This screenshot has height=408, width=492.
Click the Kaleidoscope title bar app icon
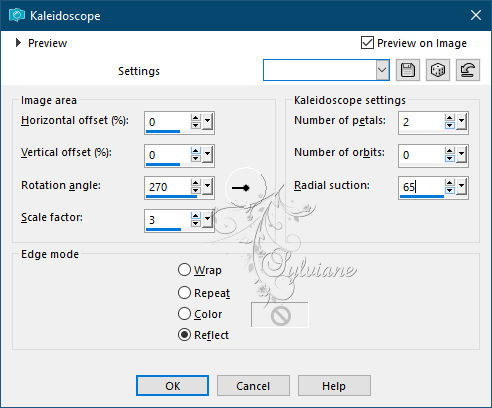[17, 15]
